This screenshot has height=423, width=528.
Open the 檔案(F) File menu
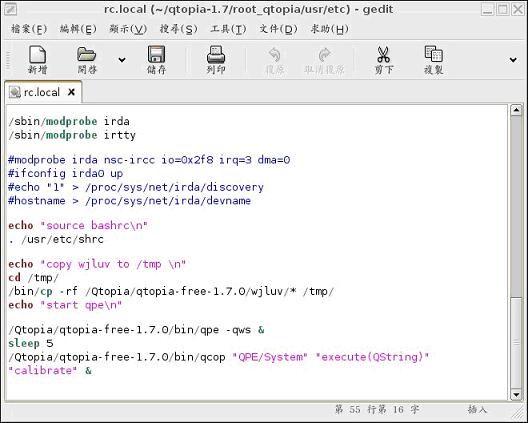[29, 29]
